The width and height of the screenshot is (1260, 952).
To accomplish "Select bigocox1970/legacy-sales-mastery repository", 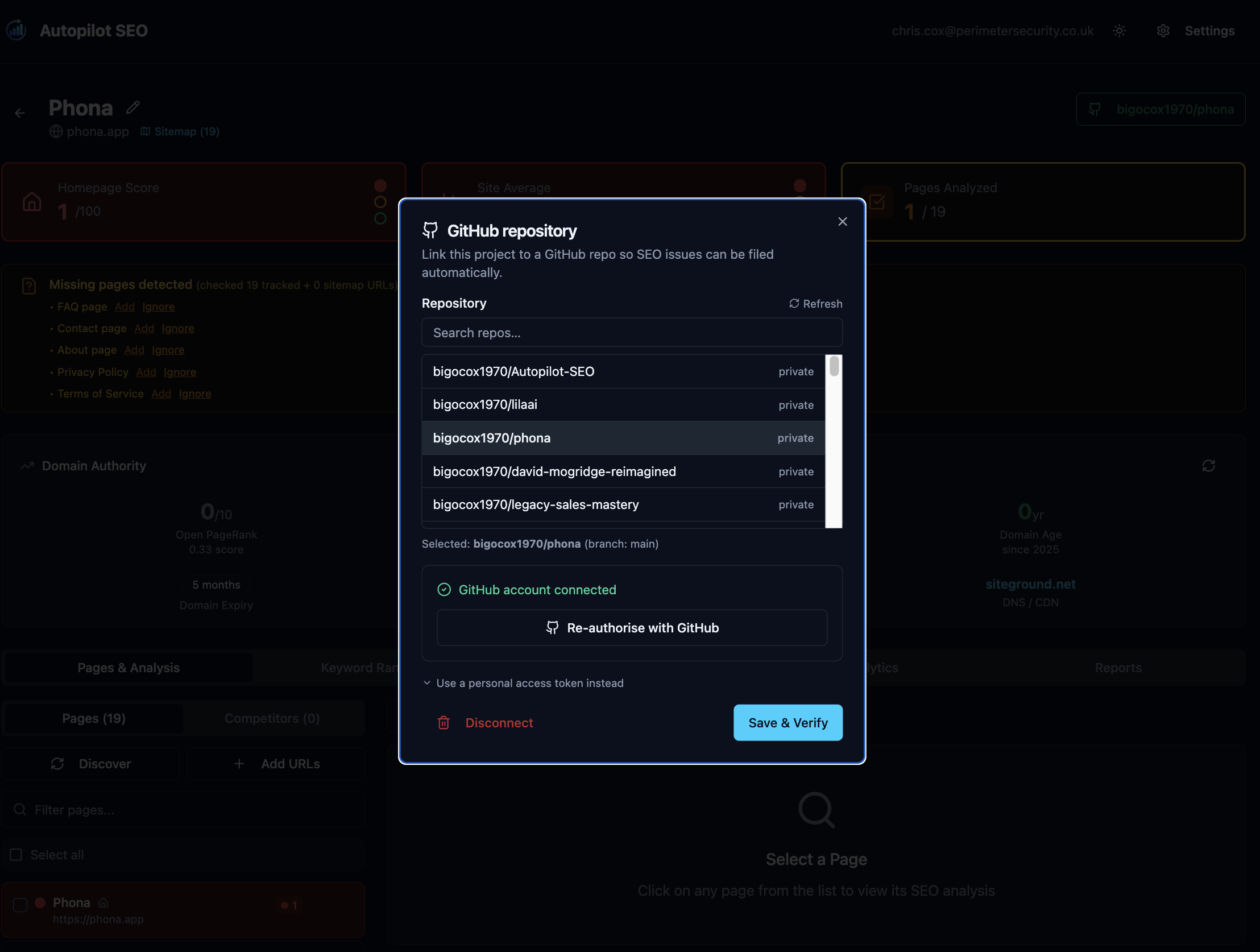I will pos(623,505).
